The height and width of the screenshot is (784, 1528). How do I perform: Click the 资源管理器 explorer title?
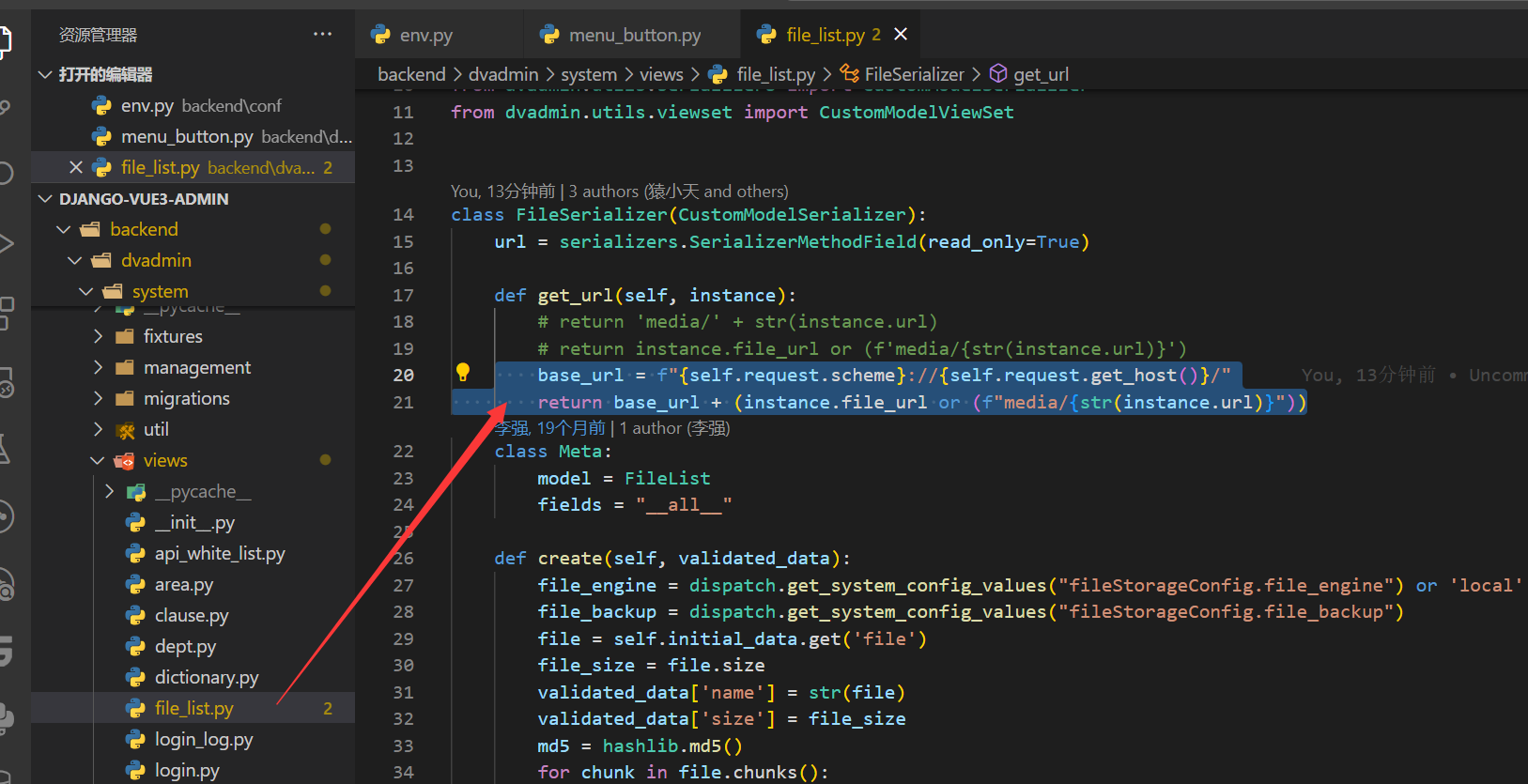(98, 35)
